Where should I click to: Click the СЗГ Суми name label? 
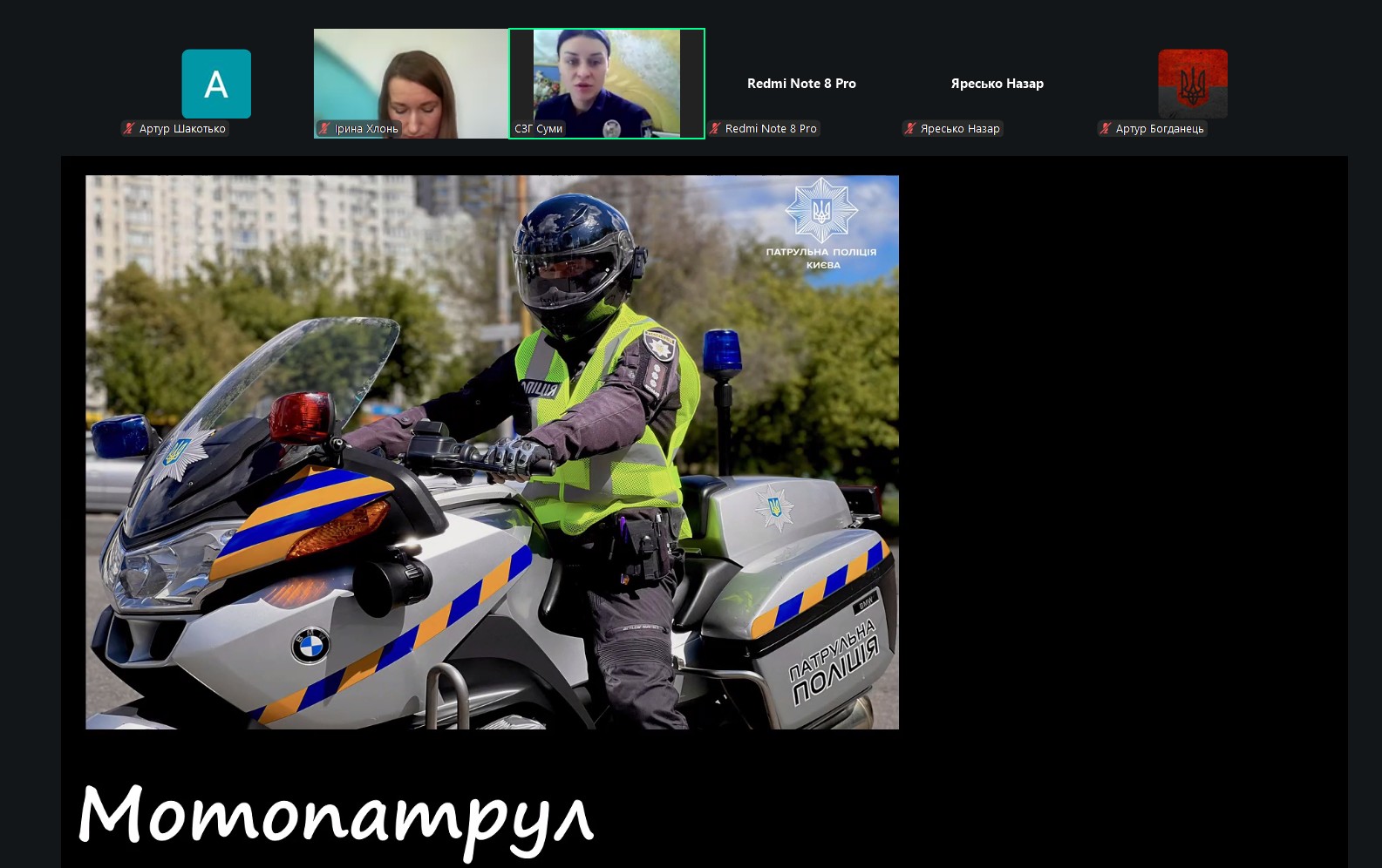coord(538,129)
